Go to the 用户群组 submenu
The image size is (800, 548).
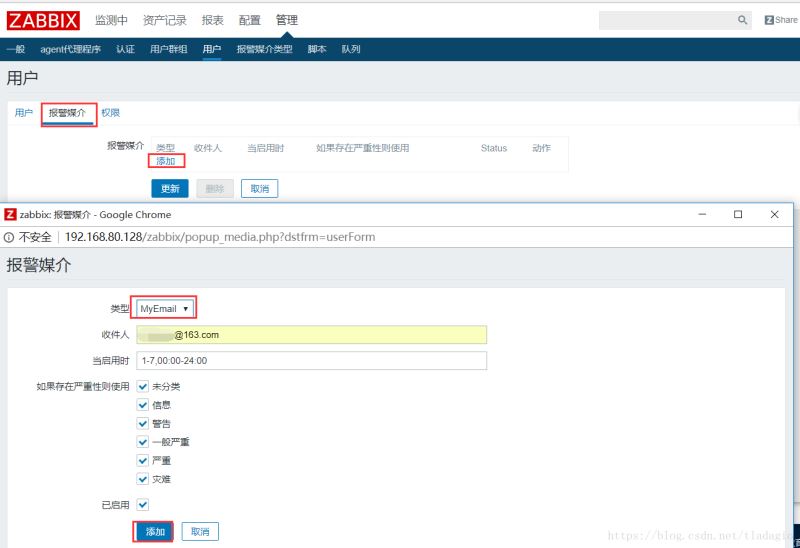168,49
